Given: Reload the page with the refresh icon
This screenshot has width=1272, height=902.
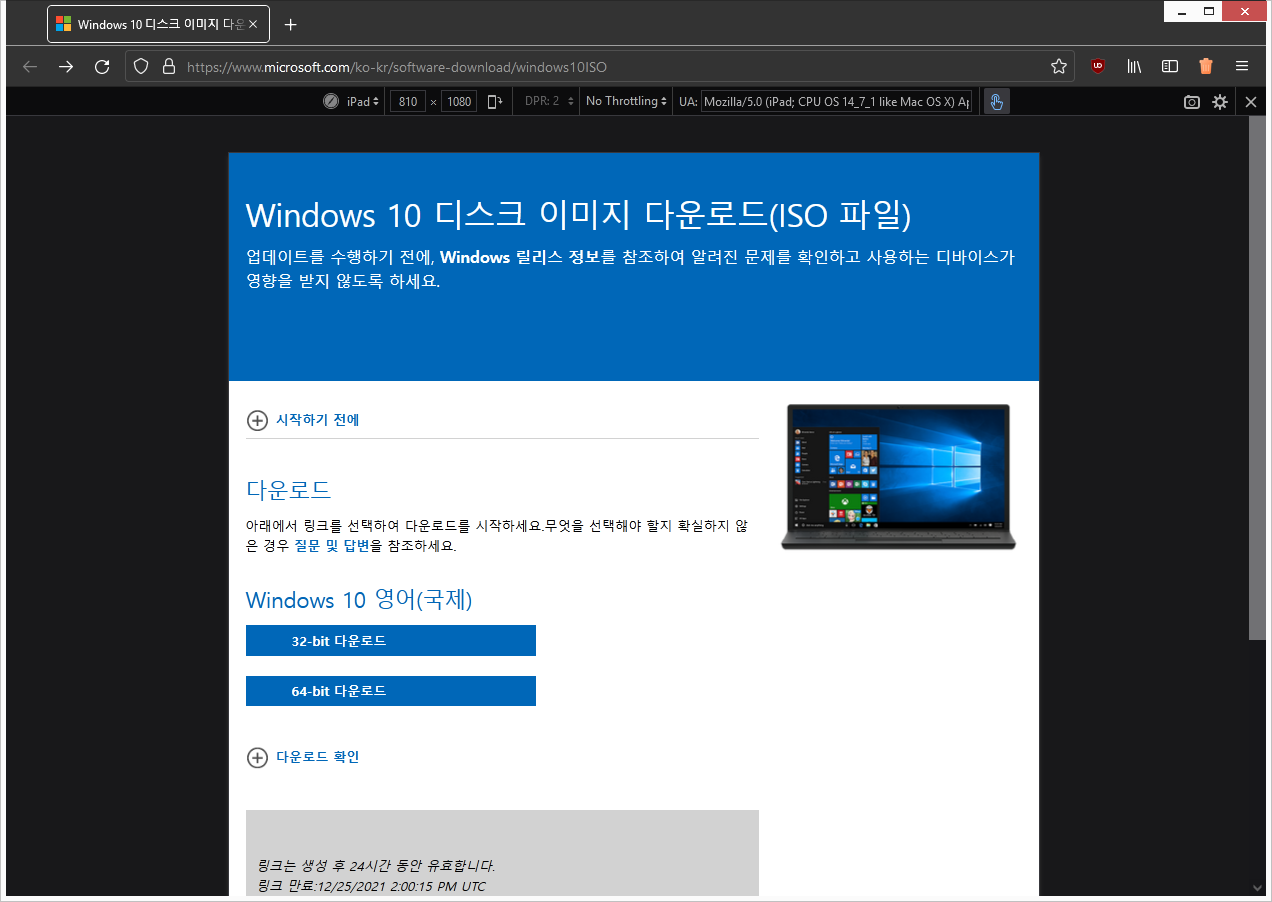Looking at the screenshot, I should (x=102, y=67).
